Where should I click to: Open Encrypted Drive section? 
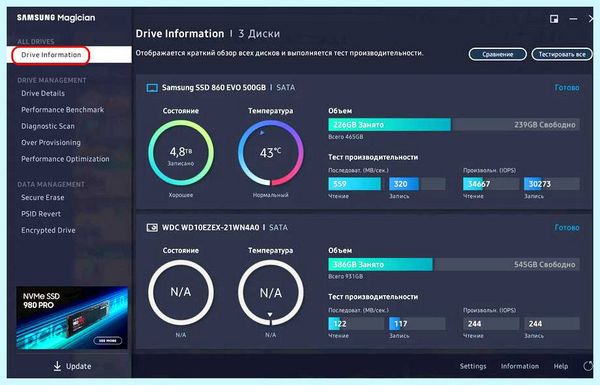pos(48,230)
